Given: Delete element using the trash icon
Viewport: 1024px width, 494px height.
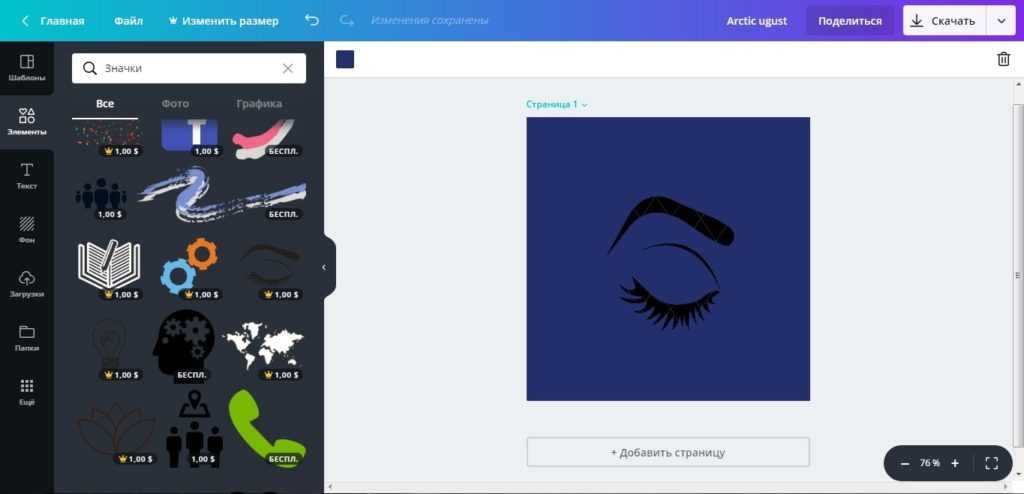Looking at the screenshot, I should [x=1003, y=59].
